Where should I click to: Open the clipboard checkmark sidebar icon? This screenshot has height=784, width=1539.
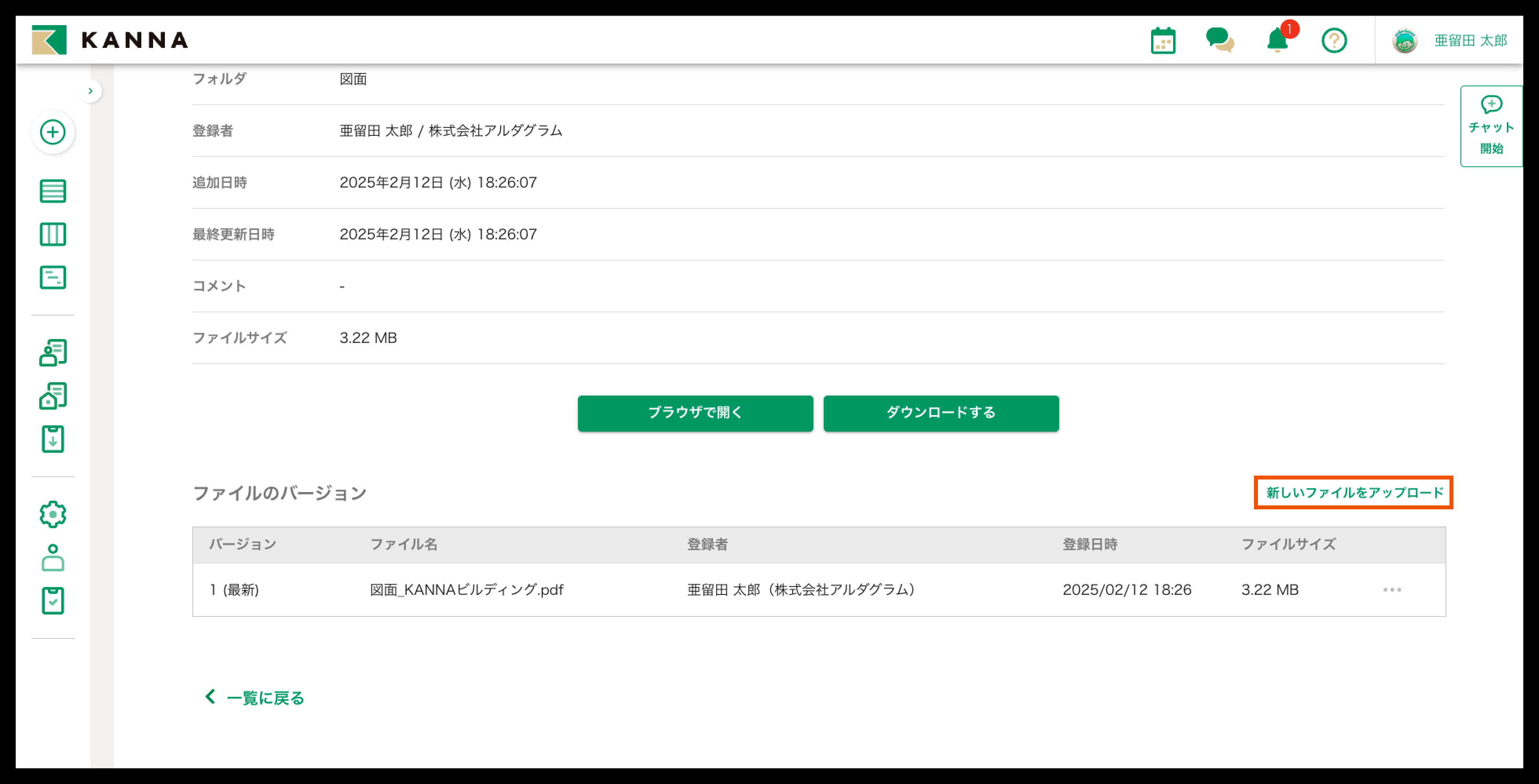point(53,600)
